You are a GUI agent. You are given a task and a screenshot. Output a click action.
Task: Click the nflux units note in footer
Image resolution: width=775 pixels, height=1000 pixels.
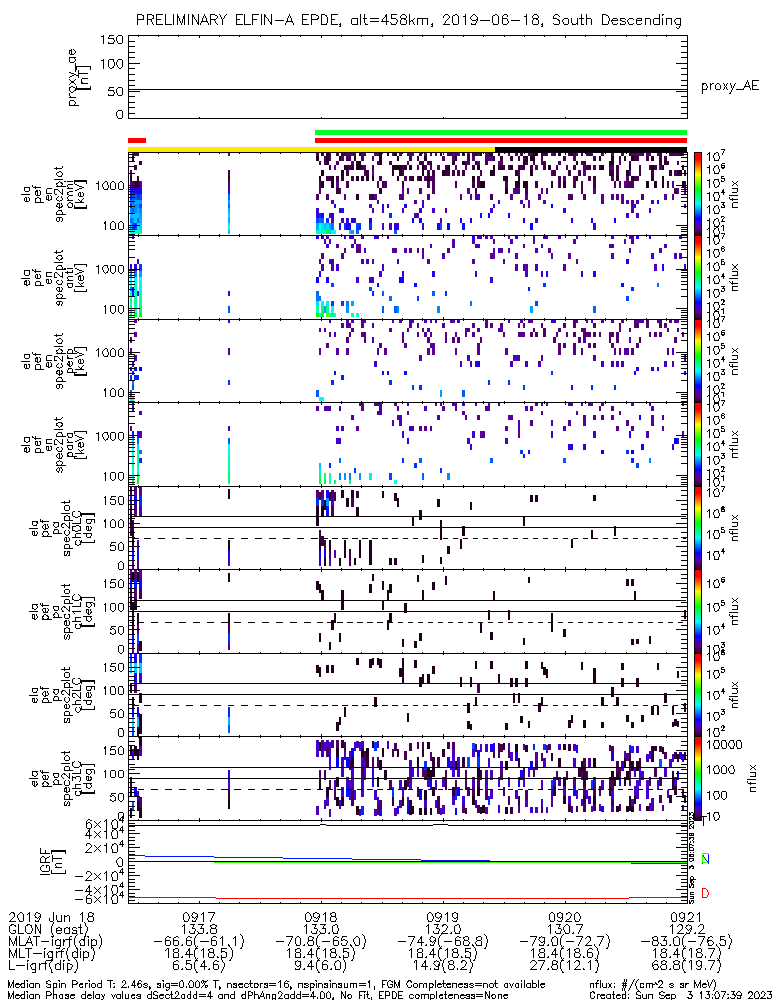click(653, 984)
